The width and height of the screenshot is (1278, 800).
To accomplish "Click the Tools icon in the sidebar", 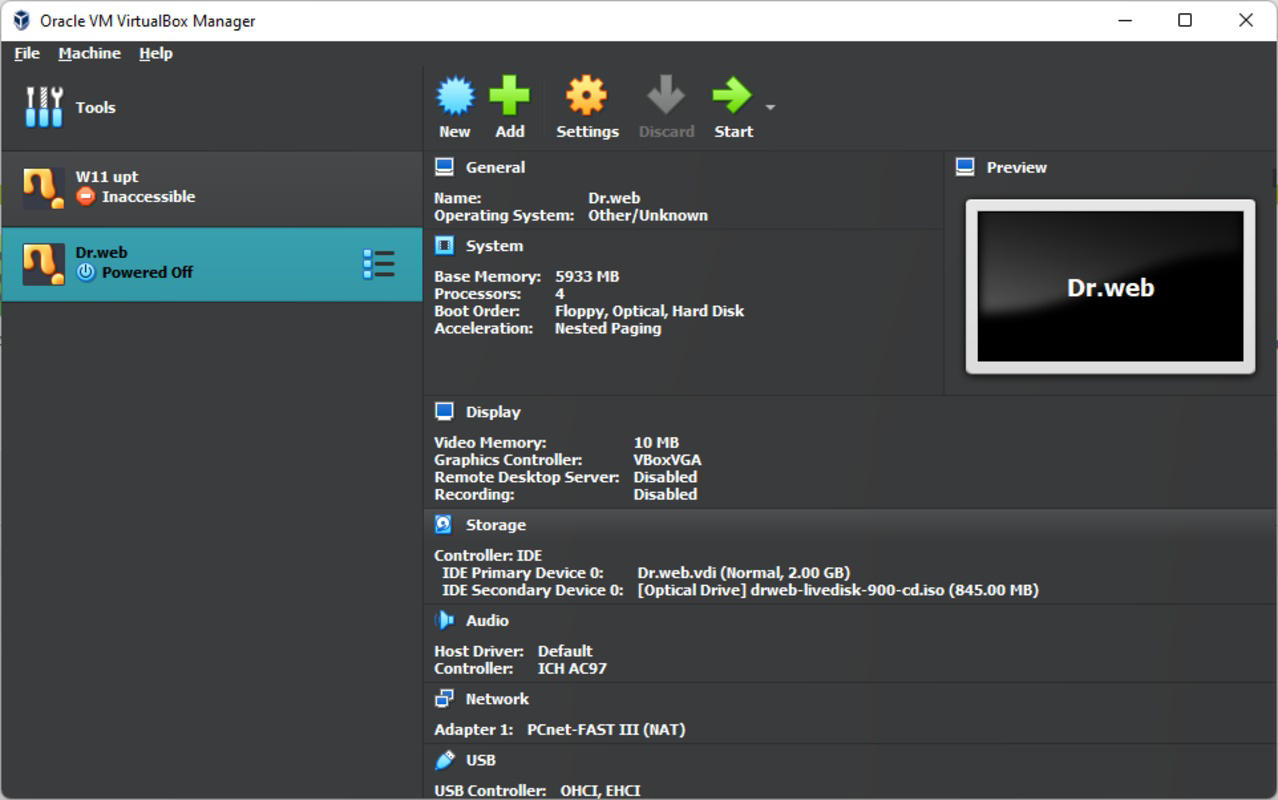I will pyautogui.click(x=43, y=107).
